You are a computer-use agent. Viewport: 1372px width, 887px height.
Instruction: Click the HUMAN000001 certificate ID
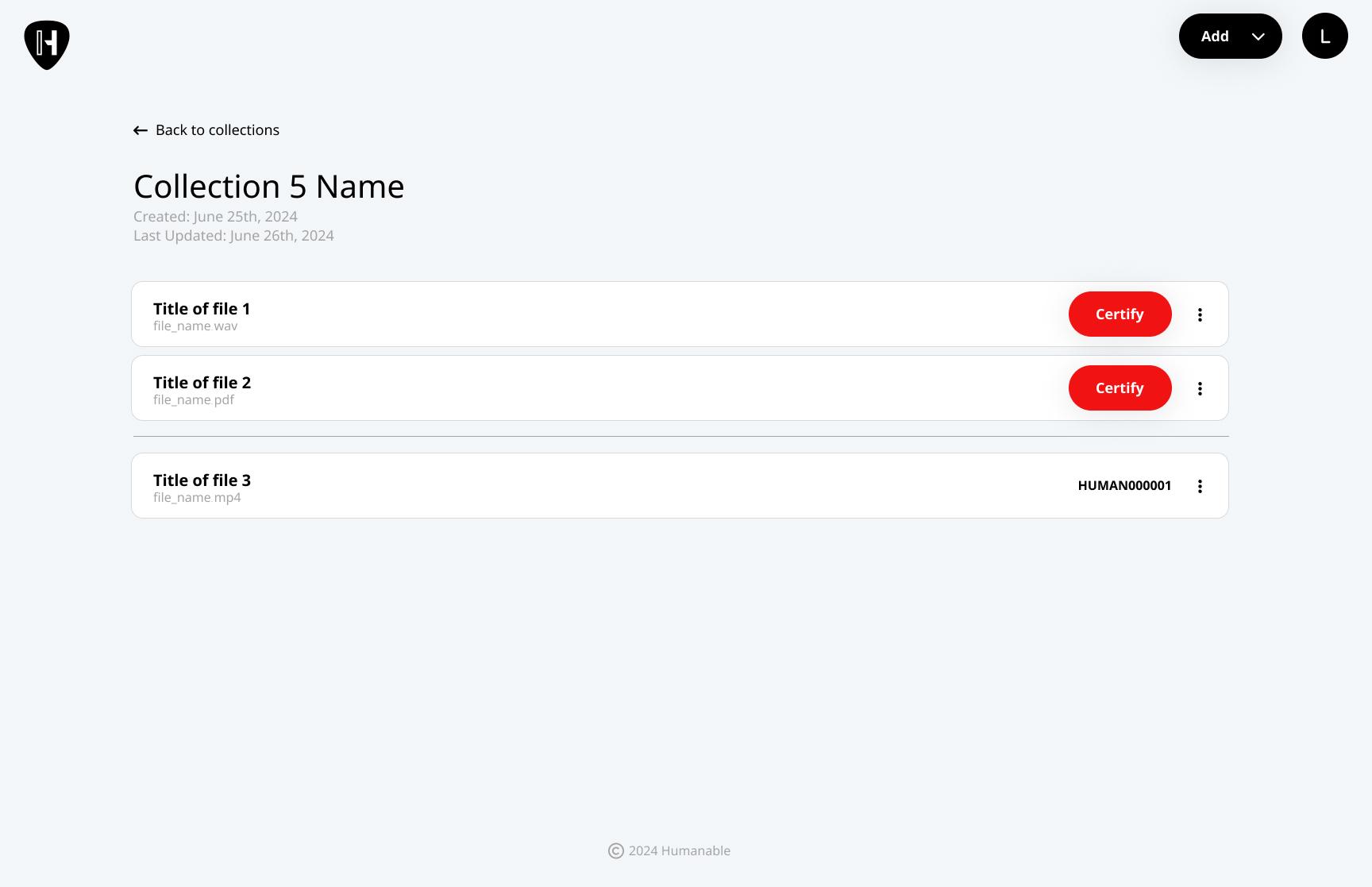point(1124,486)
